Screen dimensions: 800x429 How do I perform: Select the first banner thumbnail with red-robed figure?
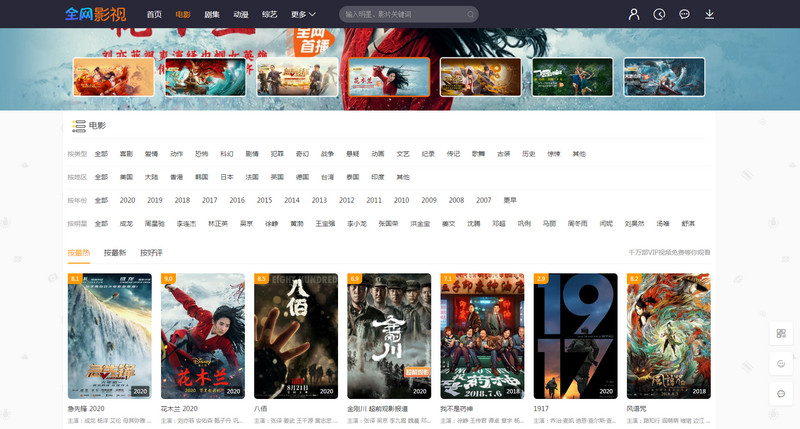[113, 77]
